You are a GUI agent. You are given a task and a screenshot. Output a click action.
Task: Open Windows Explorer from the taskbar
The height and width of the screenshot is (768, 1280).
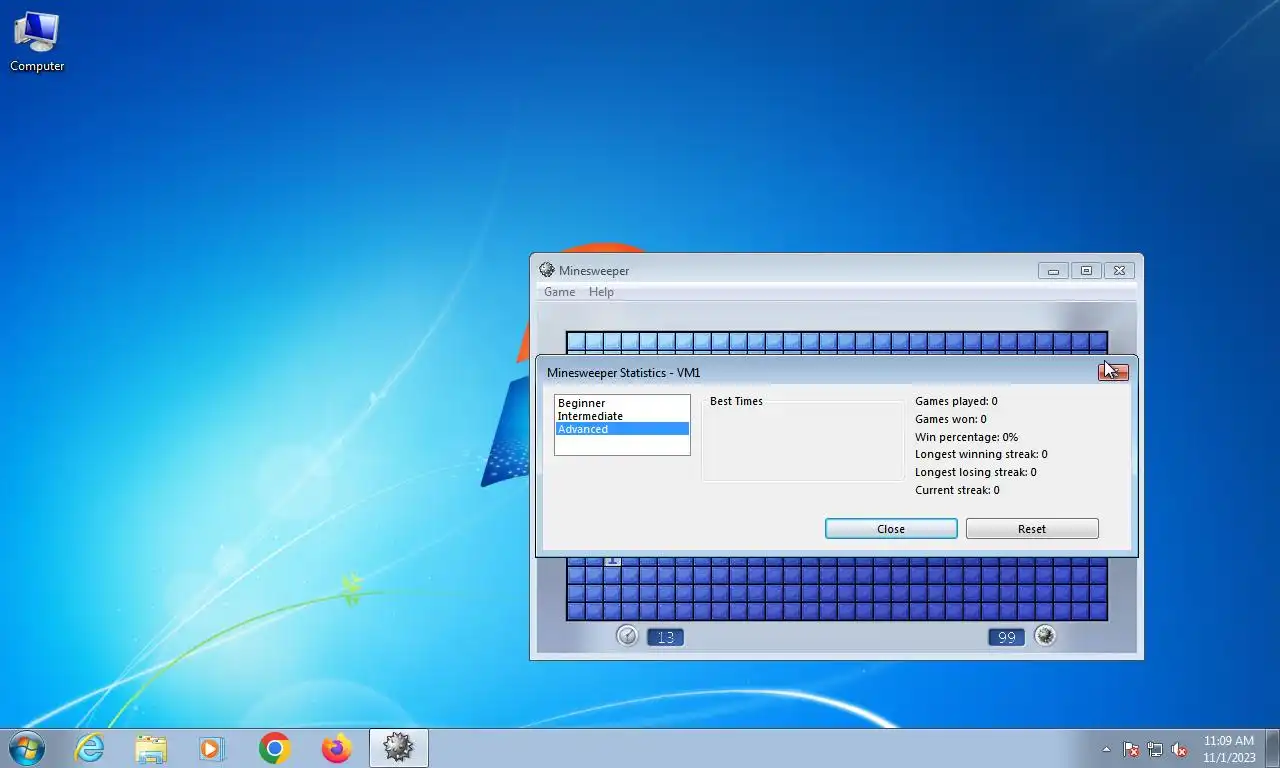151,748
